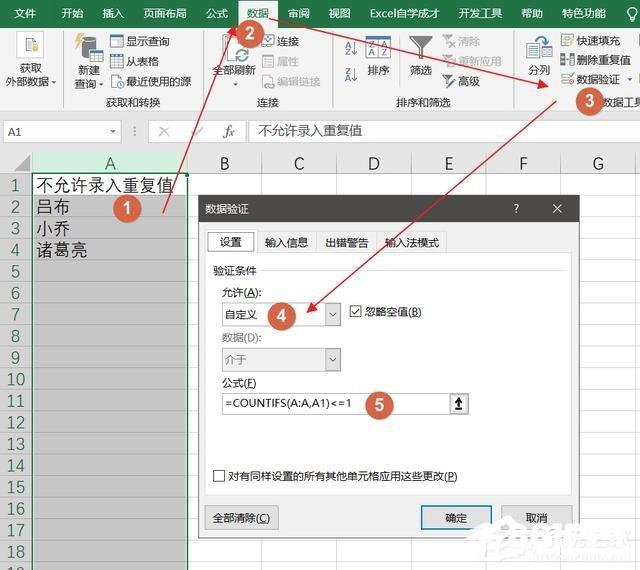Image resolution: width=640 pixels, height=570 pixels.
Task: Switch to the 公式 ribbon tab
Action: (x=217, y=13)
